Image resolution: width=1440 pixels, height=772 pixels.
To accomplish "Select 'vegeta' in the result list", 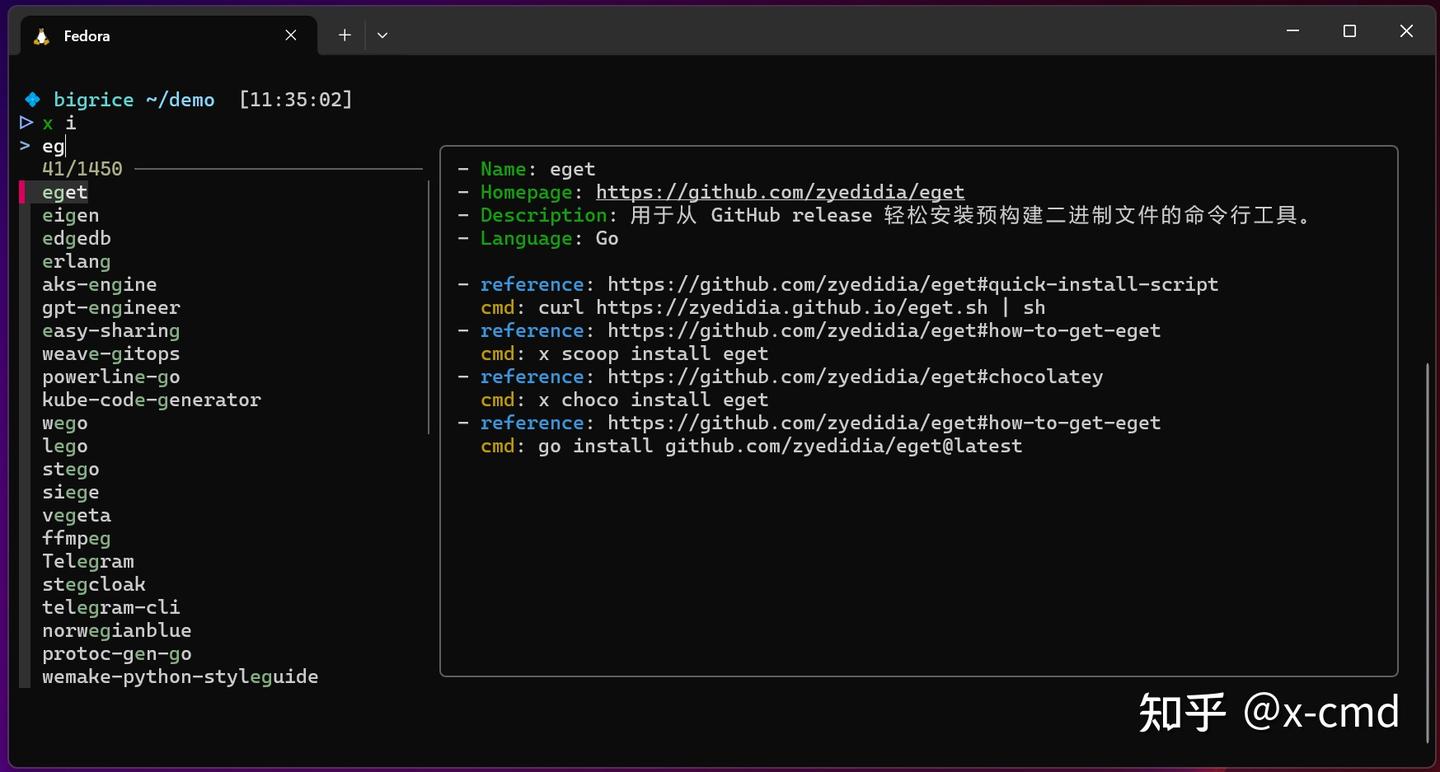I will [76, 514].
